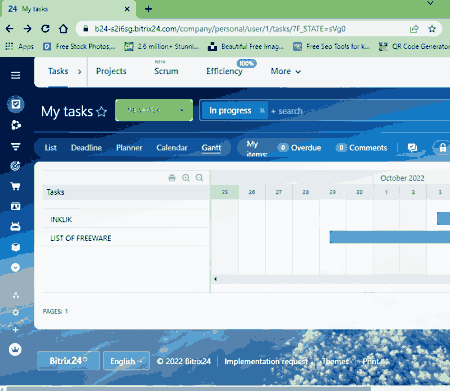
Task: Switch to Calendar view
Action: (172, 148)
